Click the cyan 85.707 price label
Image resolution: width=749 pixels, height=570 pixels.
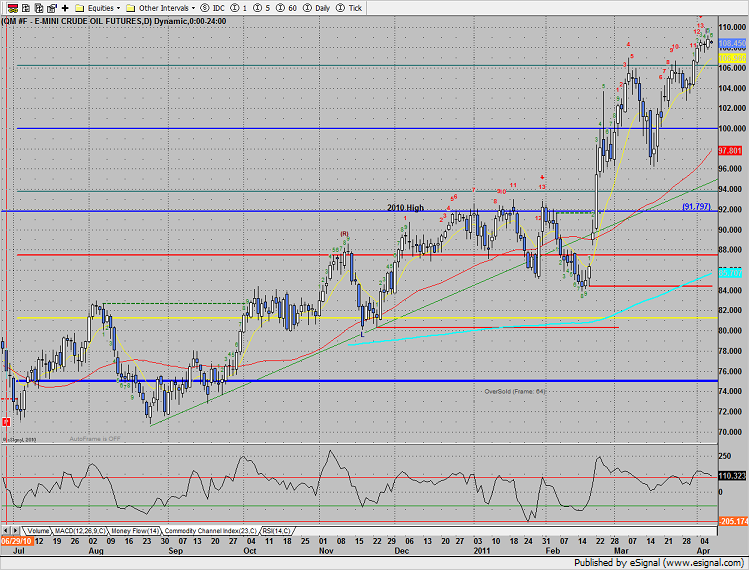[730, 273]
